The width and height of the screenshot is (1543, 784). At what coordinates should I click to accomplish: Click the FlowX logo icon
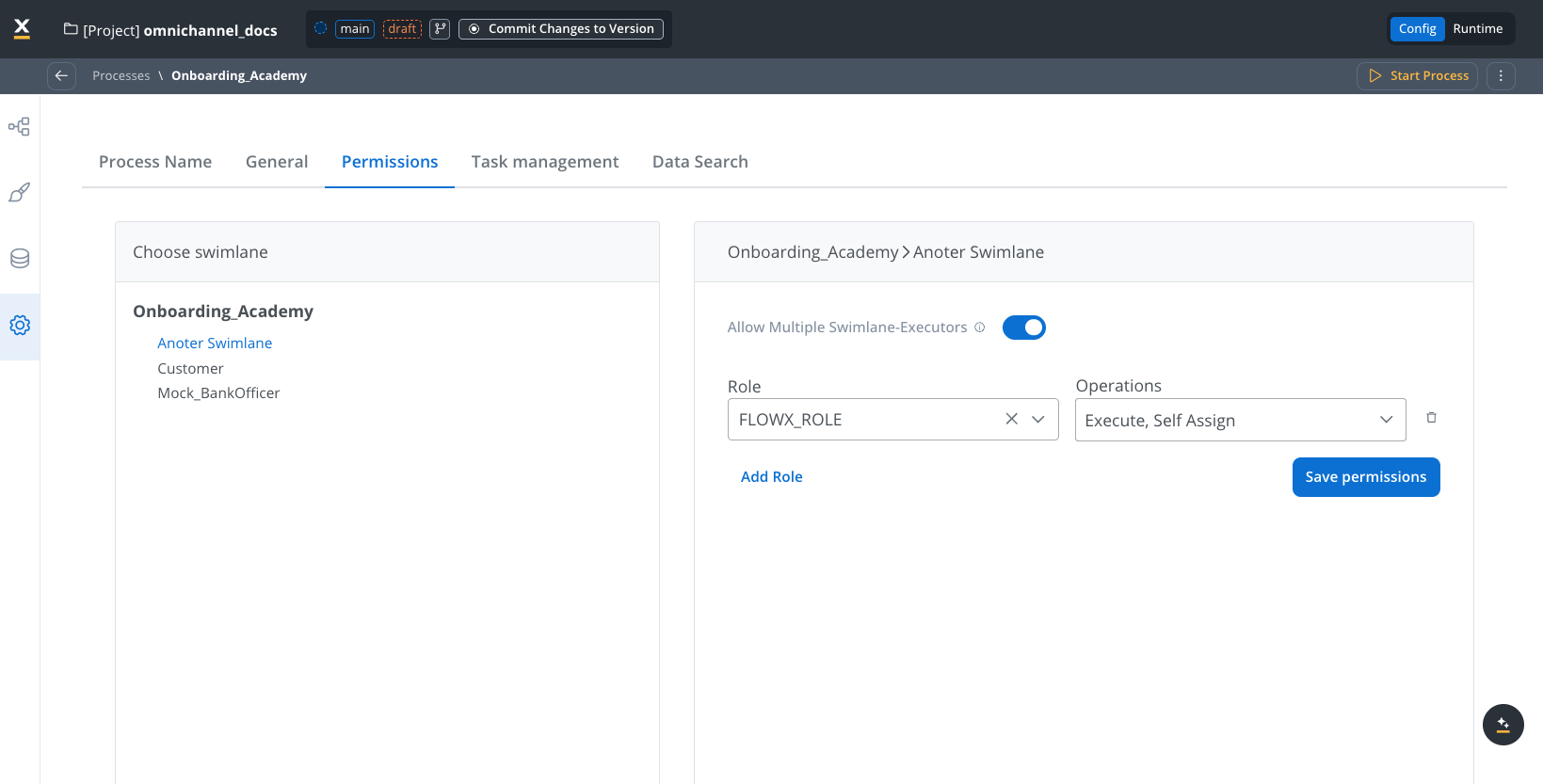click(22, 29)
